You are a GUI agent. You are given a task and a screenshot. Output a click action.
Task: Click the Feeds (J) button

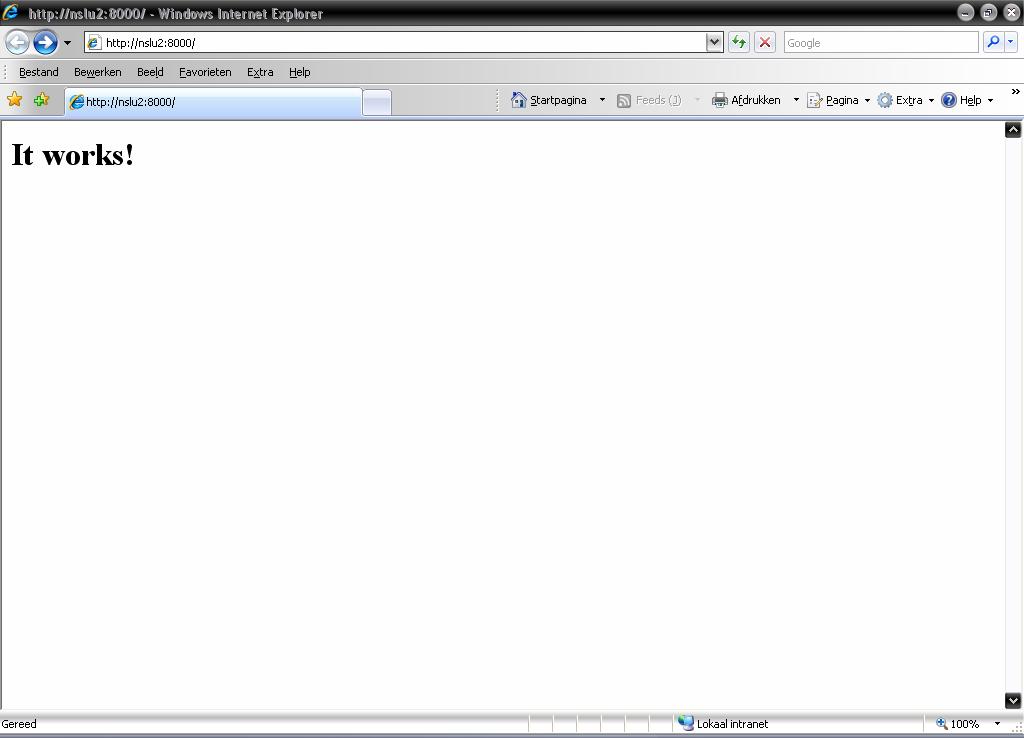pos(649,100)
